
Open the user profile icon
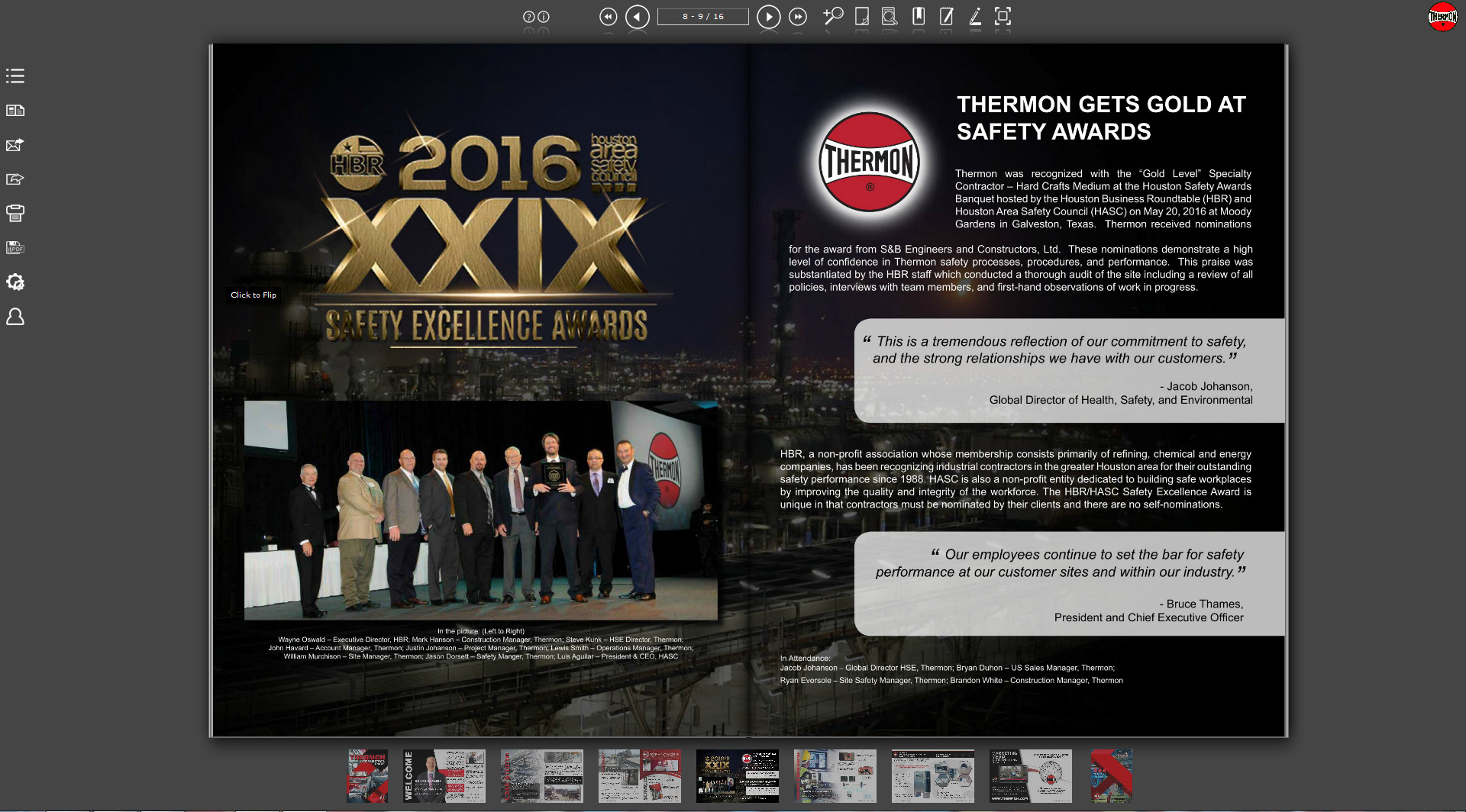(x=15, y=317)
